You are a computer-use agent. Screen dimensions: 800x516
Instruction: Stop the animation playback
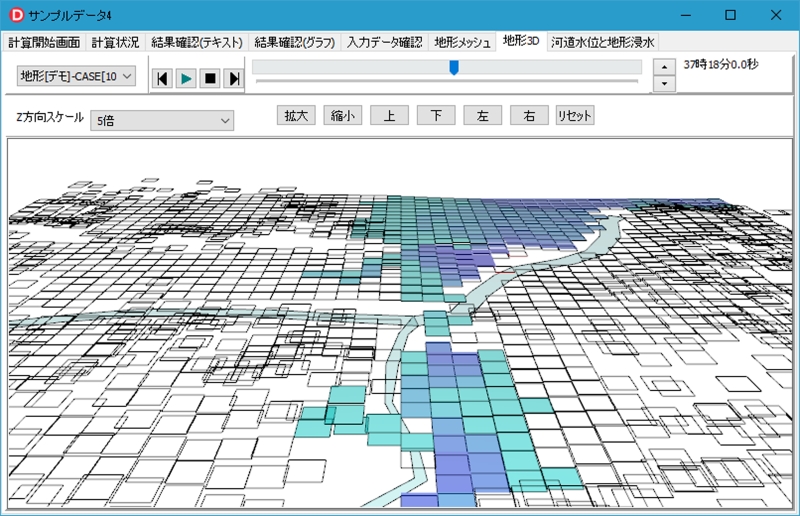210,78
